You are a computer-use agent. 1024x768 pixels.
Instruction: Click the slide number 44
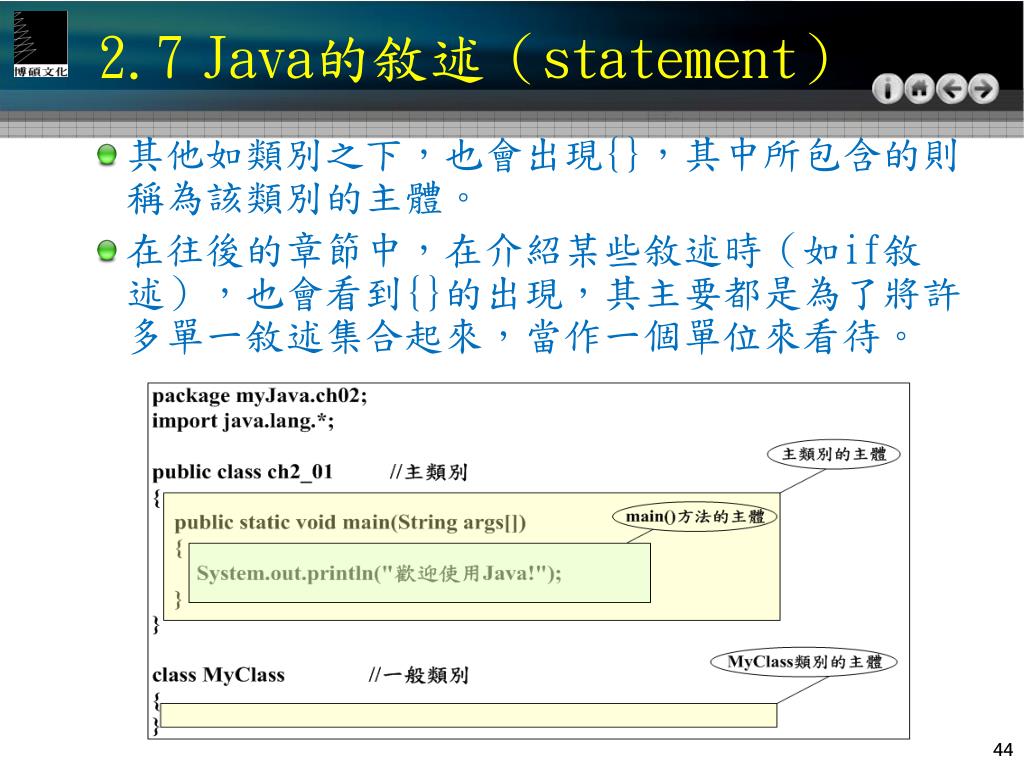click(x=1002, y=748)
